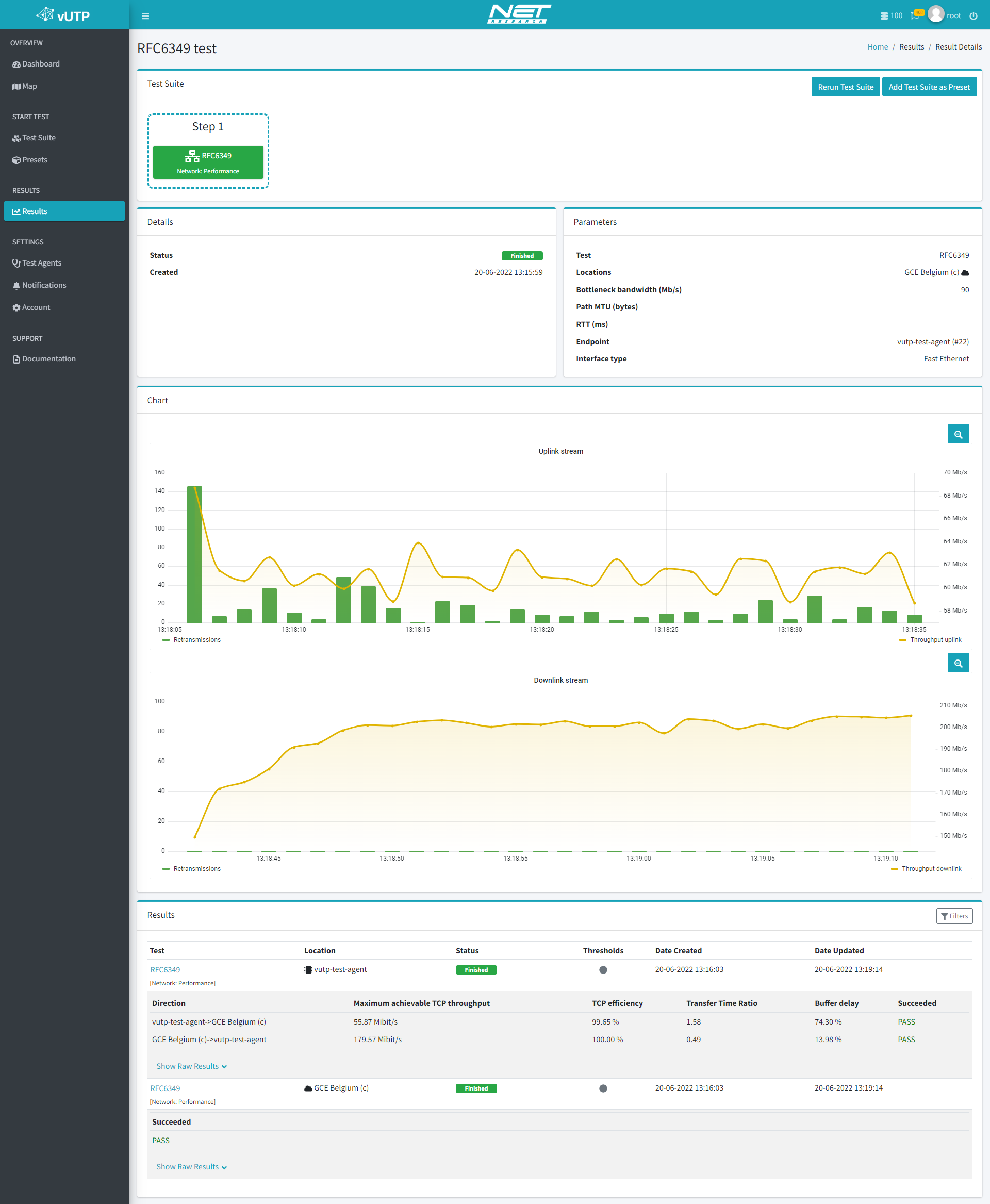
Task: Open Notifications settings in sidebar
Action: click(x=64, y=285)
